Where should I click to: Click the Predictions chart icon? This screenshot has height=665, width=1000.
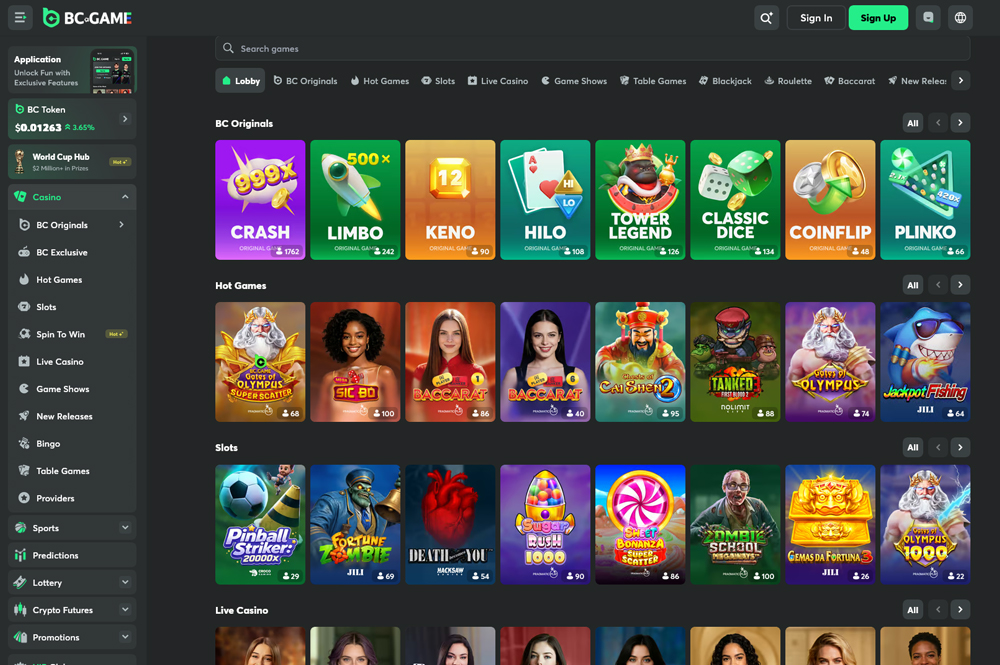(x=20, y=555)
